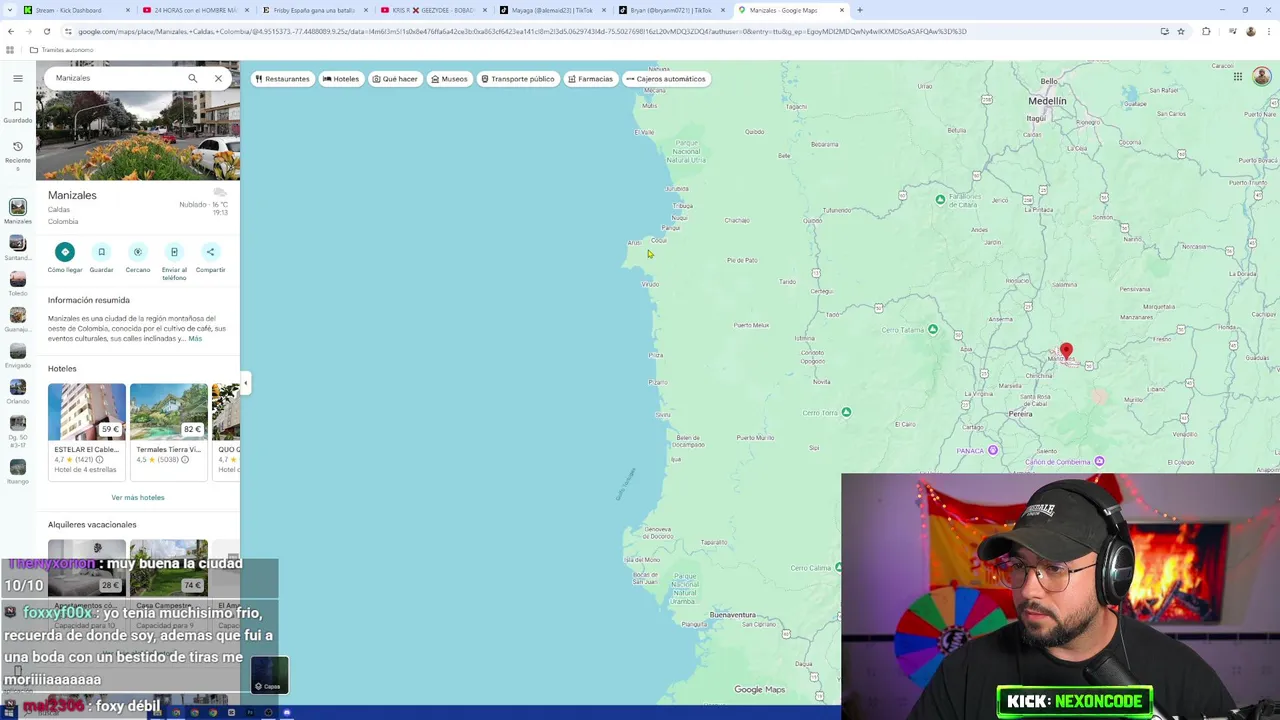The height and width of the screenshot is (720, 1280).
Task: Click the PANACA attraction marker
Action: click(992, 450)
